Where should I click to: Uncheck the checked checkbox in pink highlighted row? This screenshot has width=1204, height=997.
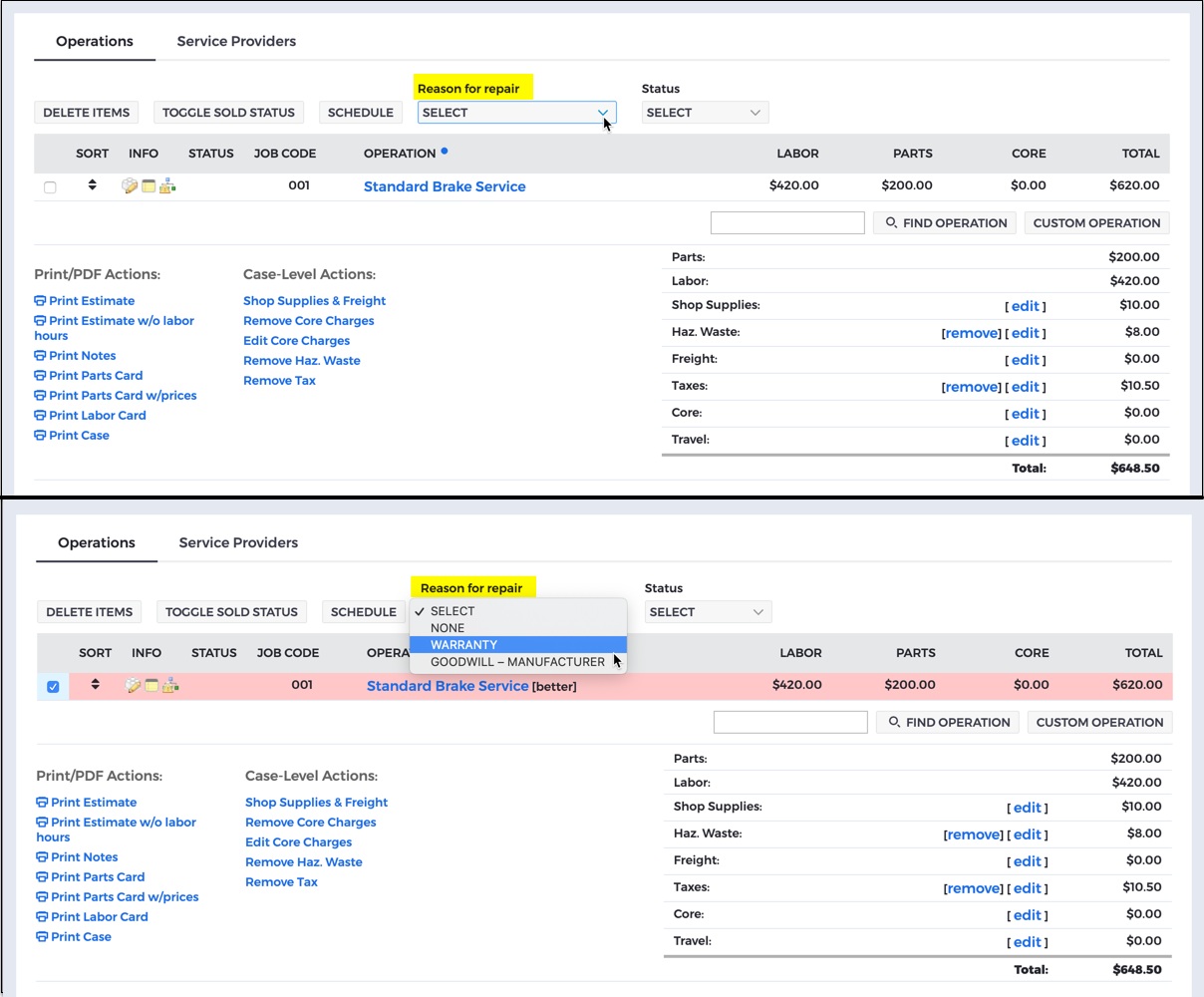(x=53, y=687)
